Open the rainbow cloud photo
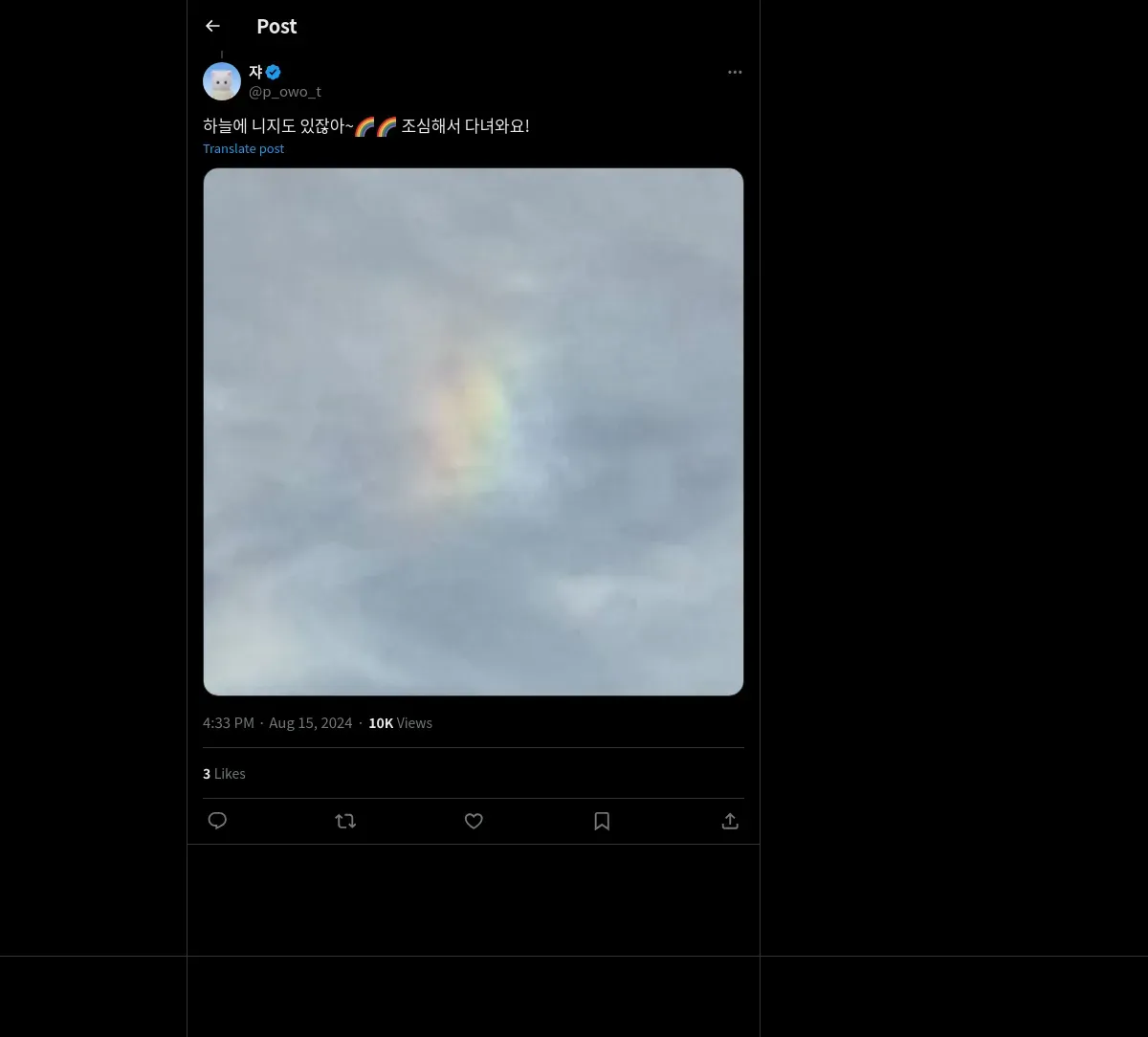Viewport: 1148px width, 1037px height. pos(474,431)
